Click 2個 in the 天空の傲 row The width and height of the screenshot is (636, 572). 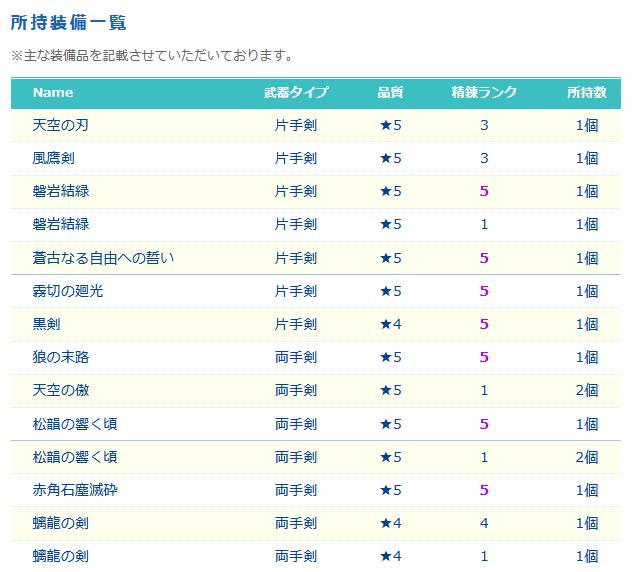pyautogui.click(x=587, y=390)
